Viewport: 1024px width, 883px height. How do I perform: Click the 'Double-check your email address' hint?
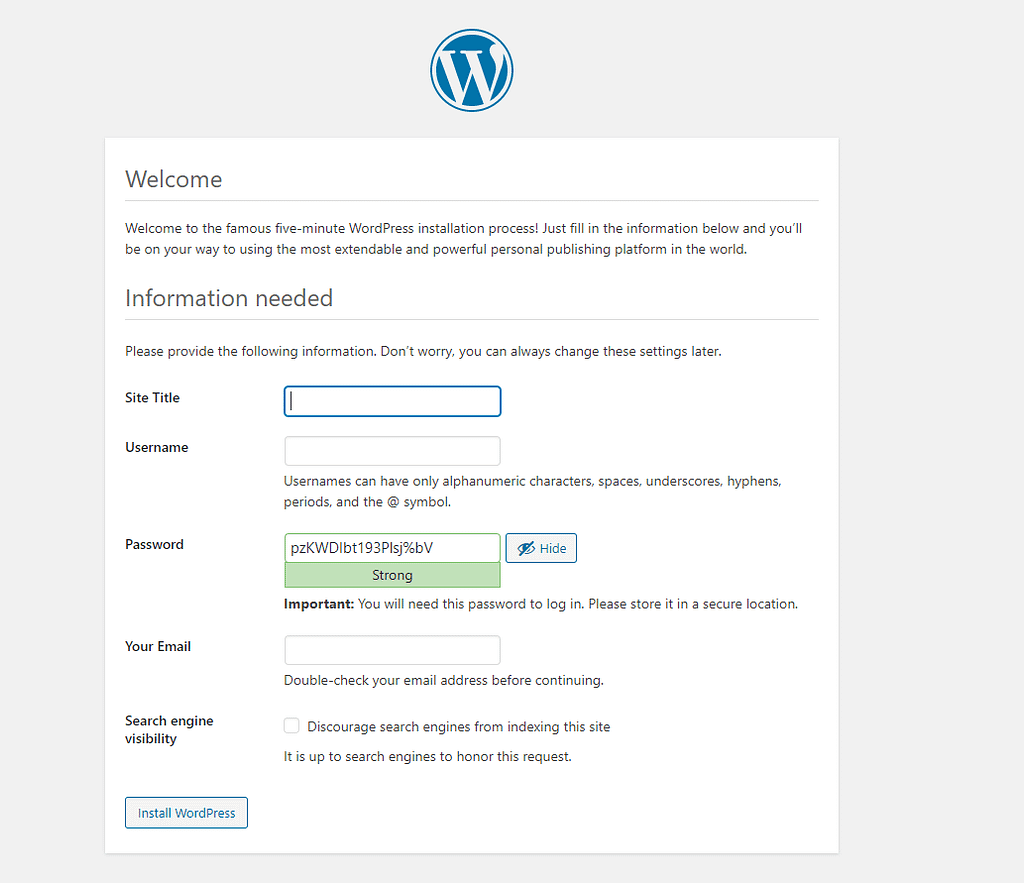coord(443,680)
